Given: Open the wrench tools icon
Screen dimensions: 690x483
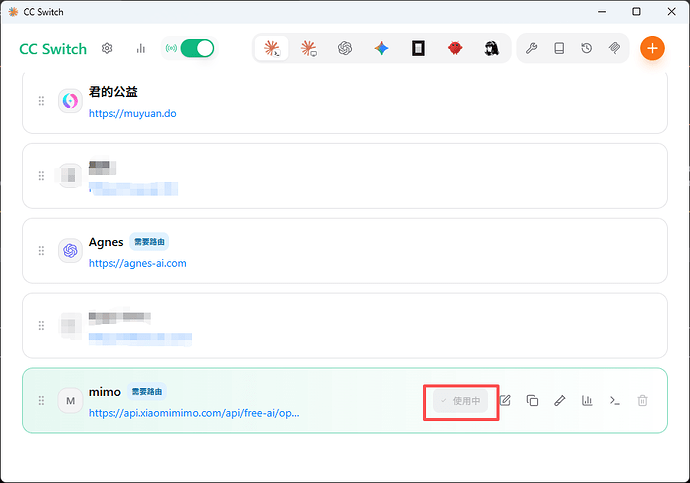Looking at the screenshot, I should coord(532,48).
